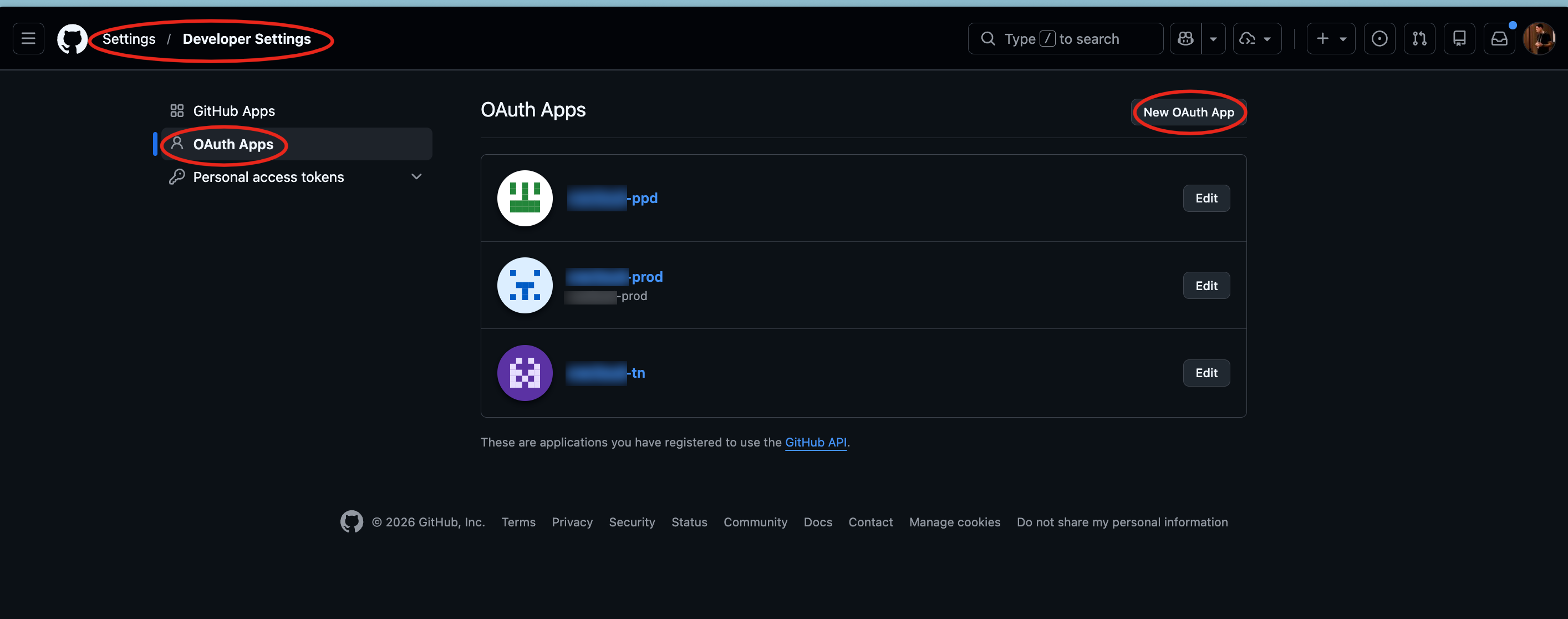1568x619 pixels.
Task: Open the hamburger navigation menu
Action: tap(28, 39)
